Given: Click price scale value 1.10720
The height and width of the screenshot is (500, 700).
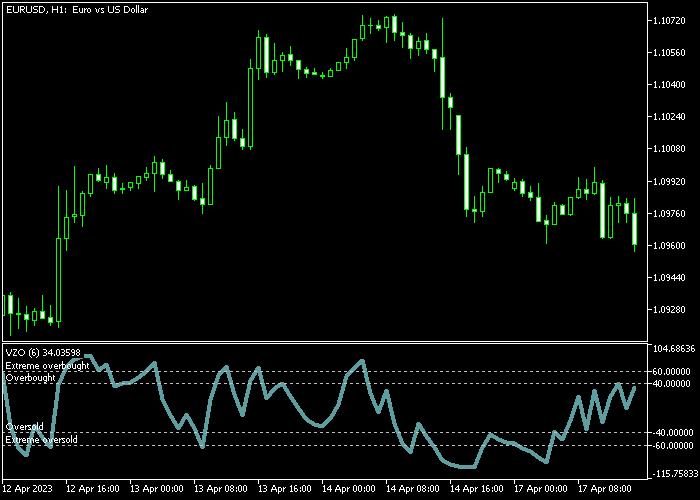Looking at the screenshot, I should click(669, 21).
